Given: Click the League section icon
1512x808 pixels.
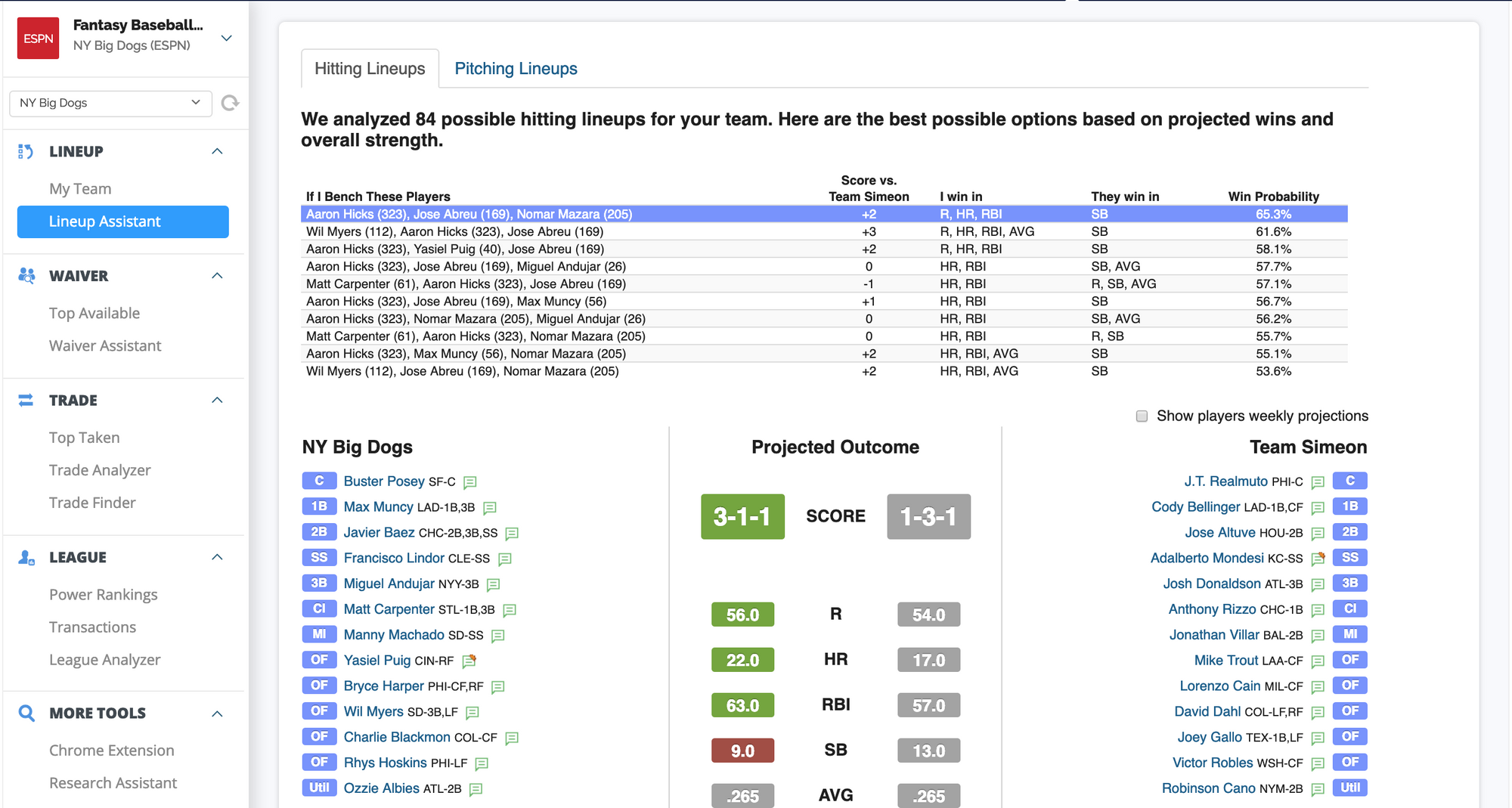Looking at the screenshot, I should point(26,557).
